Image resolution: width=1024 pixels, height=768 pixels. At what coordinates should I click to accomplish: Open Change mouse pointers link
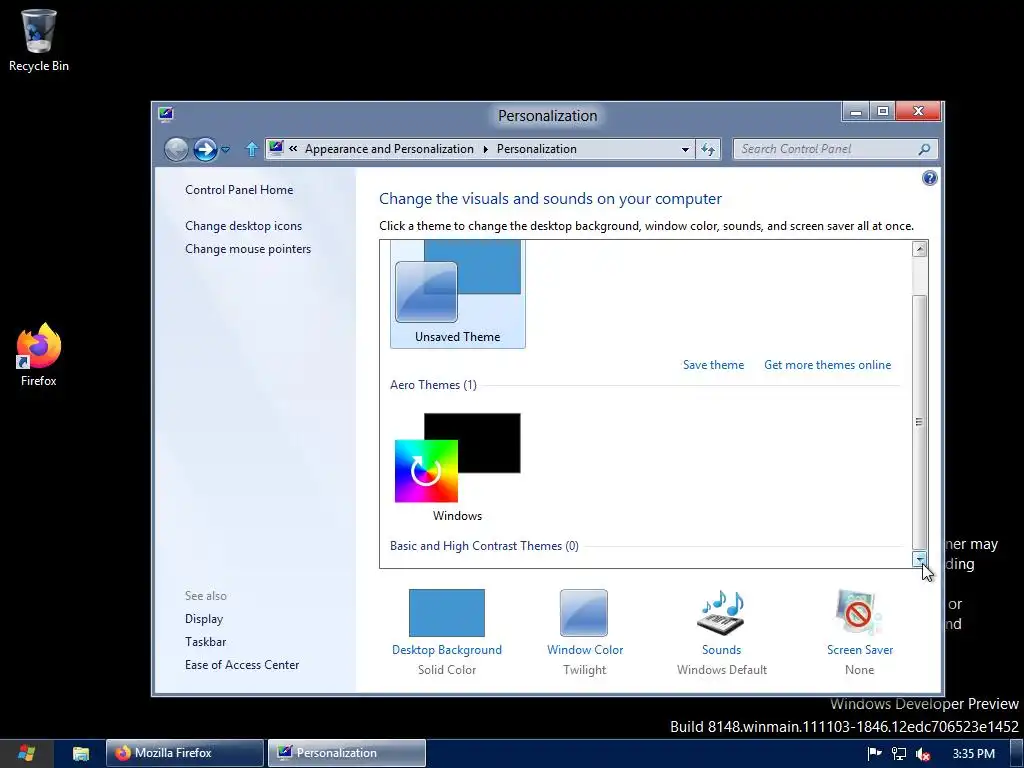(248, 249)
